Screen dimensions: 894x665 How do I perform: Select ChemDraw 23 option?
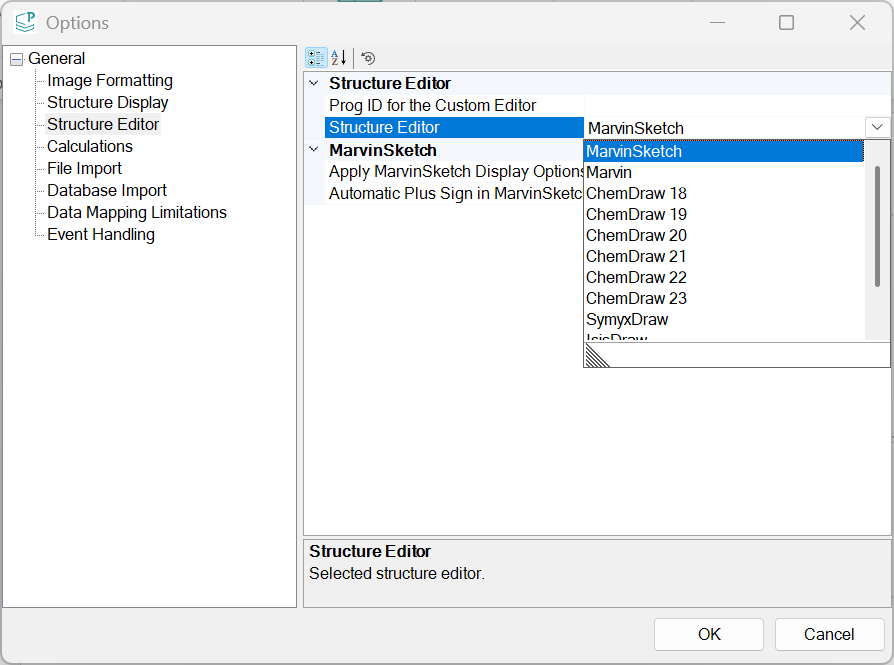(636, 299)
